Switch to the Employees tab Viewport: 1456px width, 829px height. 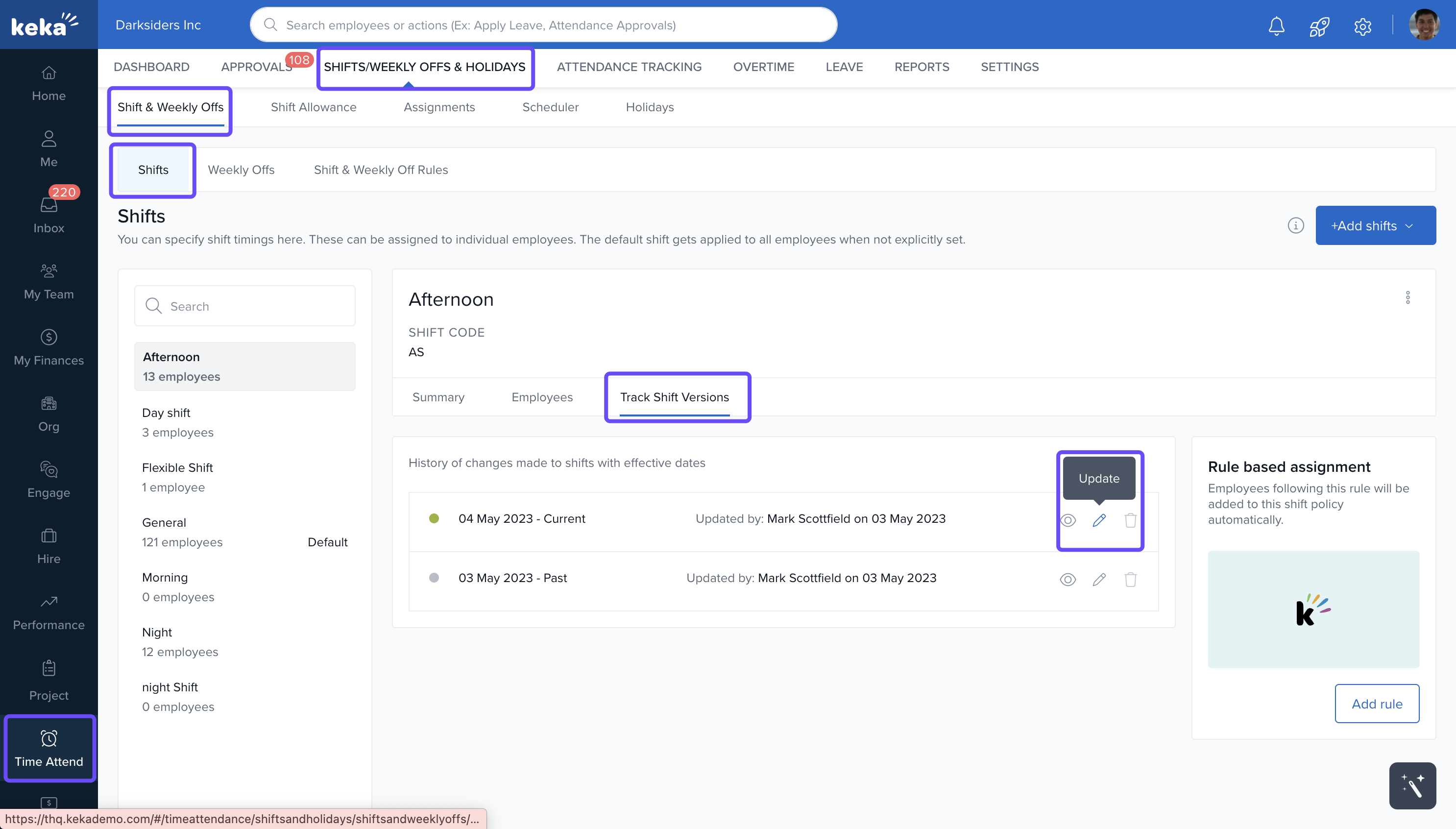pos(542,397)
